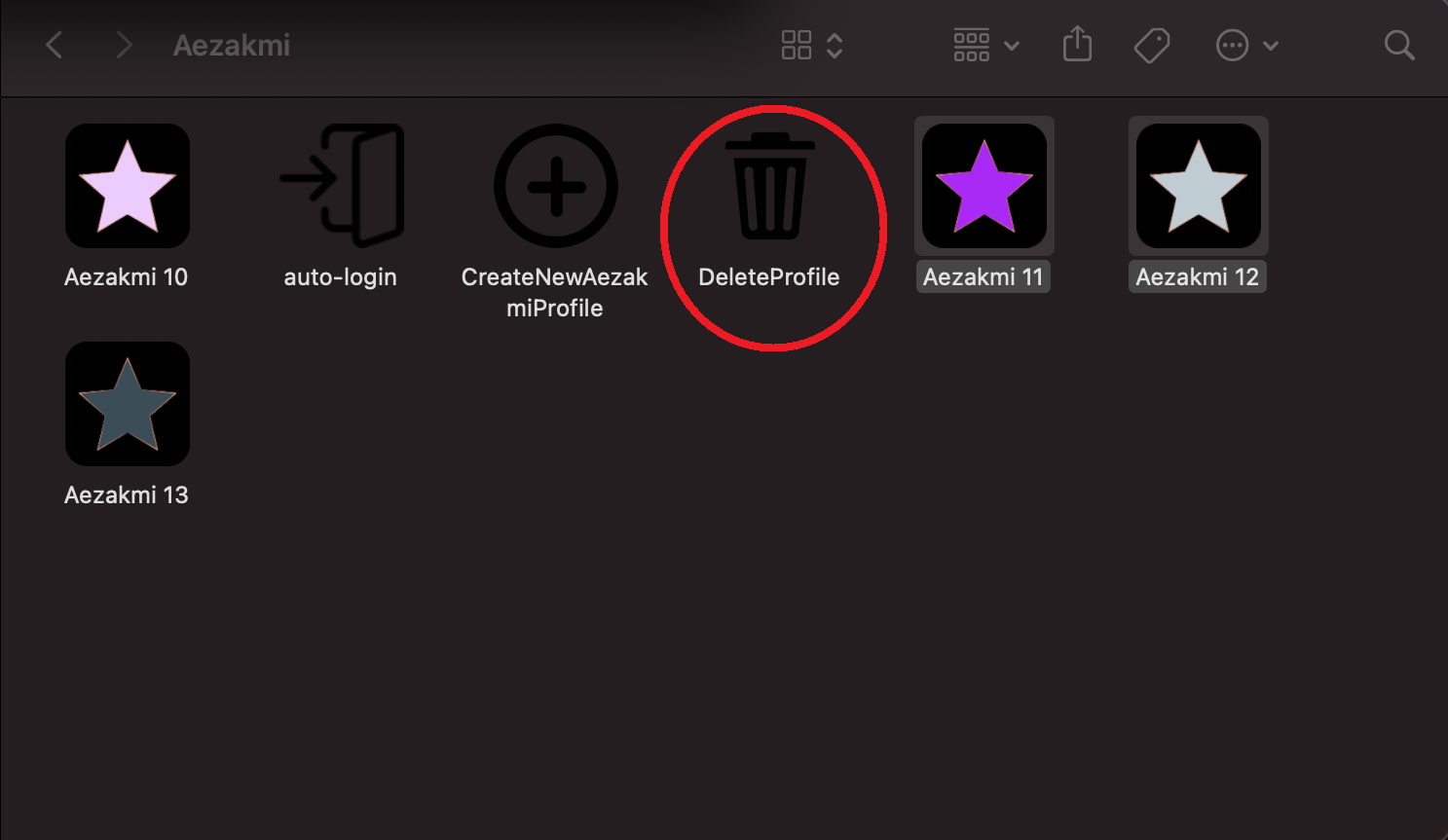
Task: Switch to icon grid view
Action: point(797,45)
